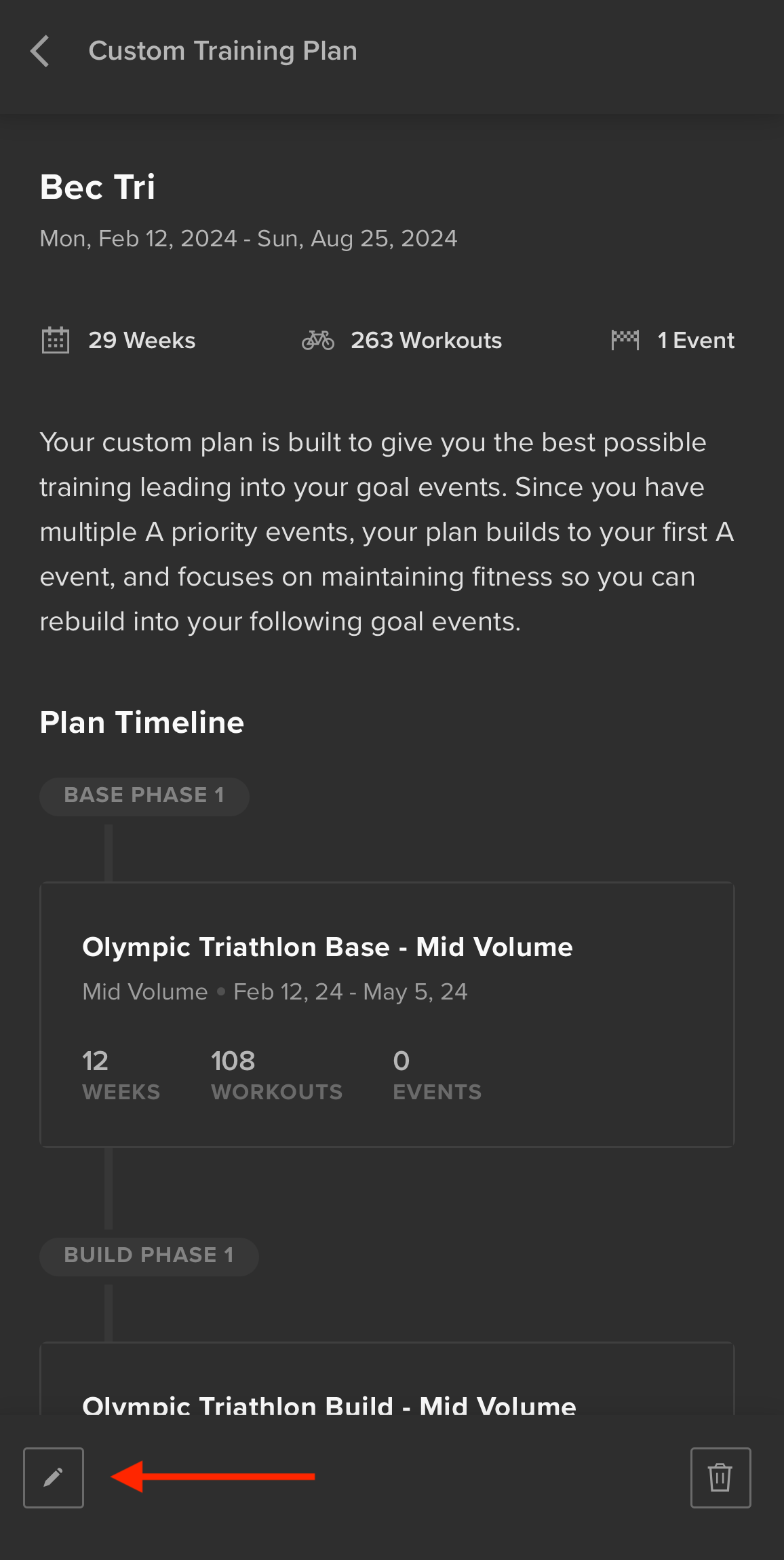The width and height of the screenshot is (784, 1560).
Task: Tap the calendar icon beside 29 Weeks
Action: [x=56, y=340]
